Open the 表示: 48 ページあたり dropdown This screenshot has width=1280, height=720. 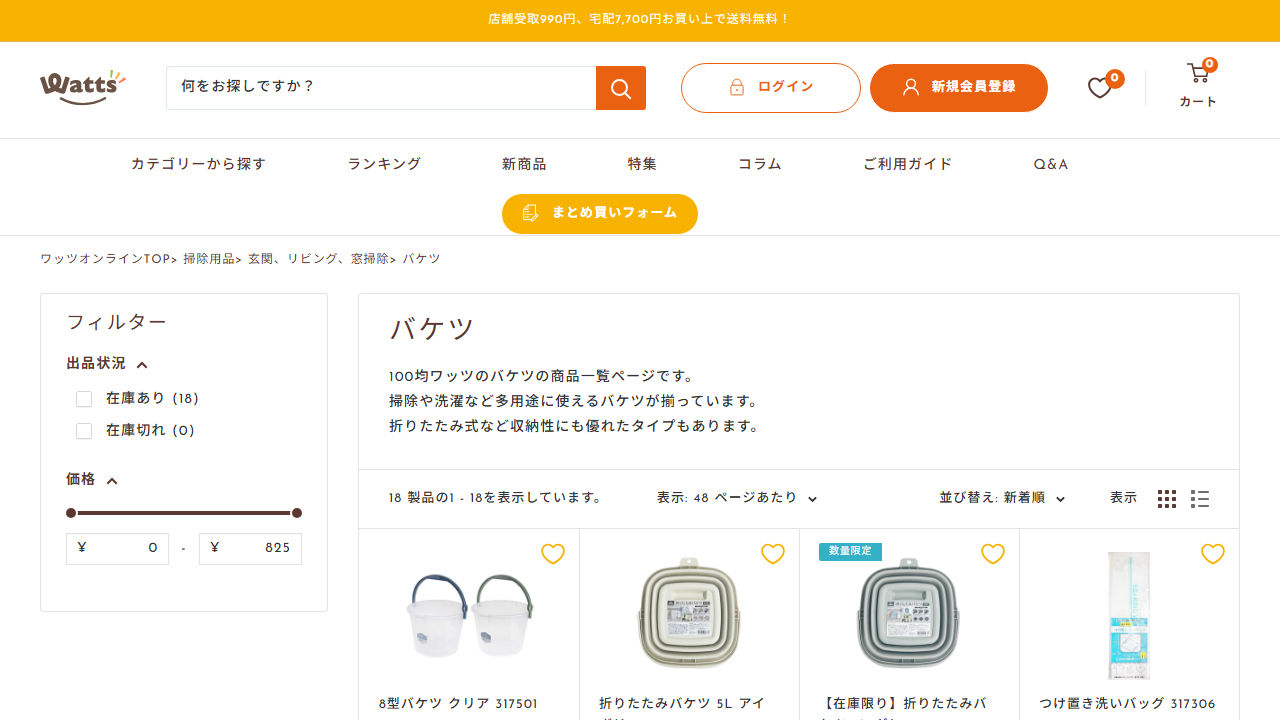click(x=737, y=498)
